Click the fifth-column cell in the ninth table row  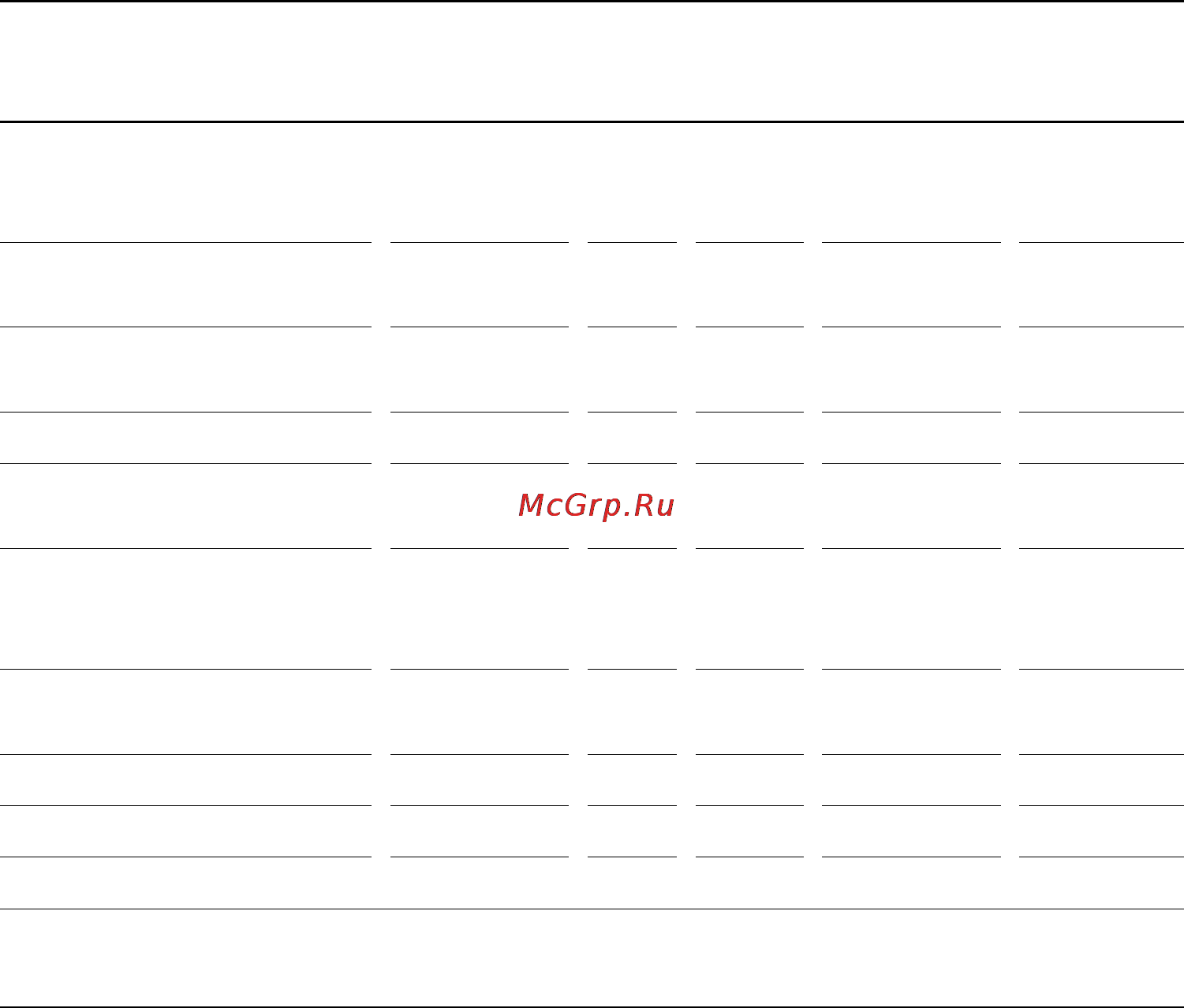point(911,831)
